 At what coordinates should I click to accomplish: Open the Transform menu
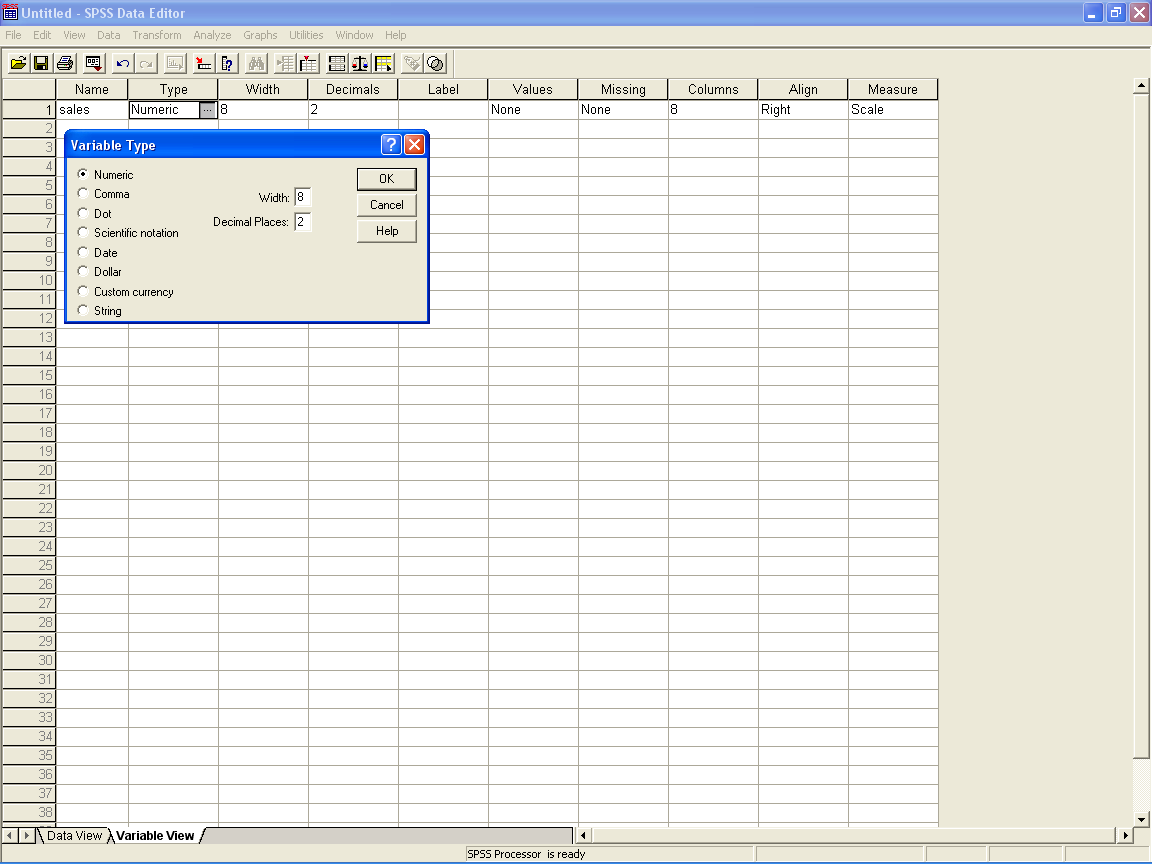pyautogui.click(x=156, y=35)
